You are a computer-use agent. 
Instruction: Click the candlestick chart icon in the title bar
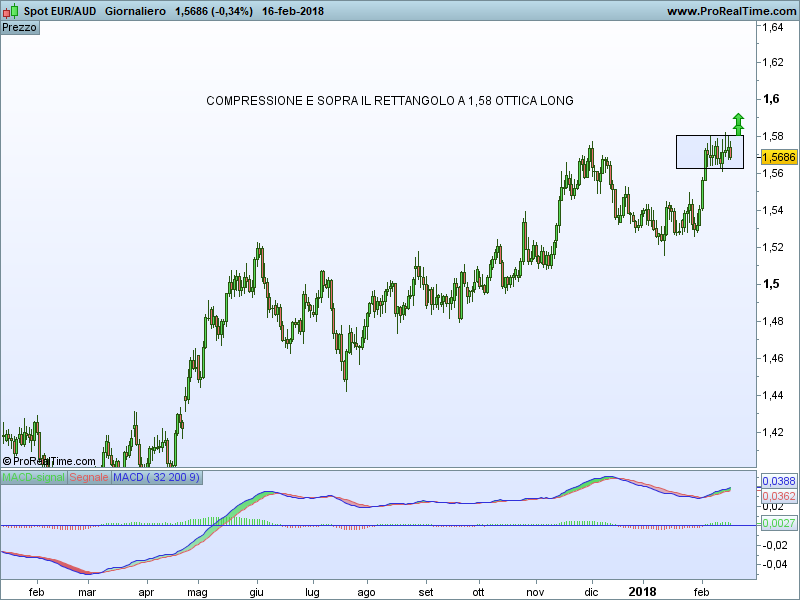point(10,11)
